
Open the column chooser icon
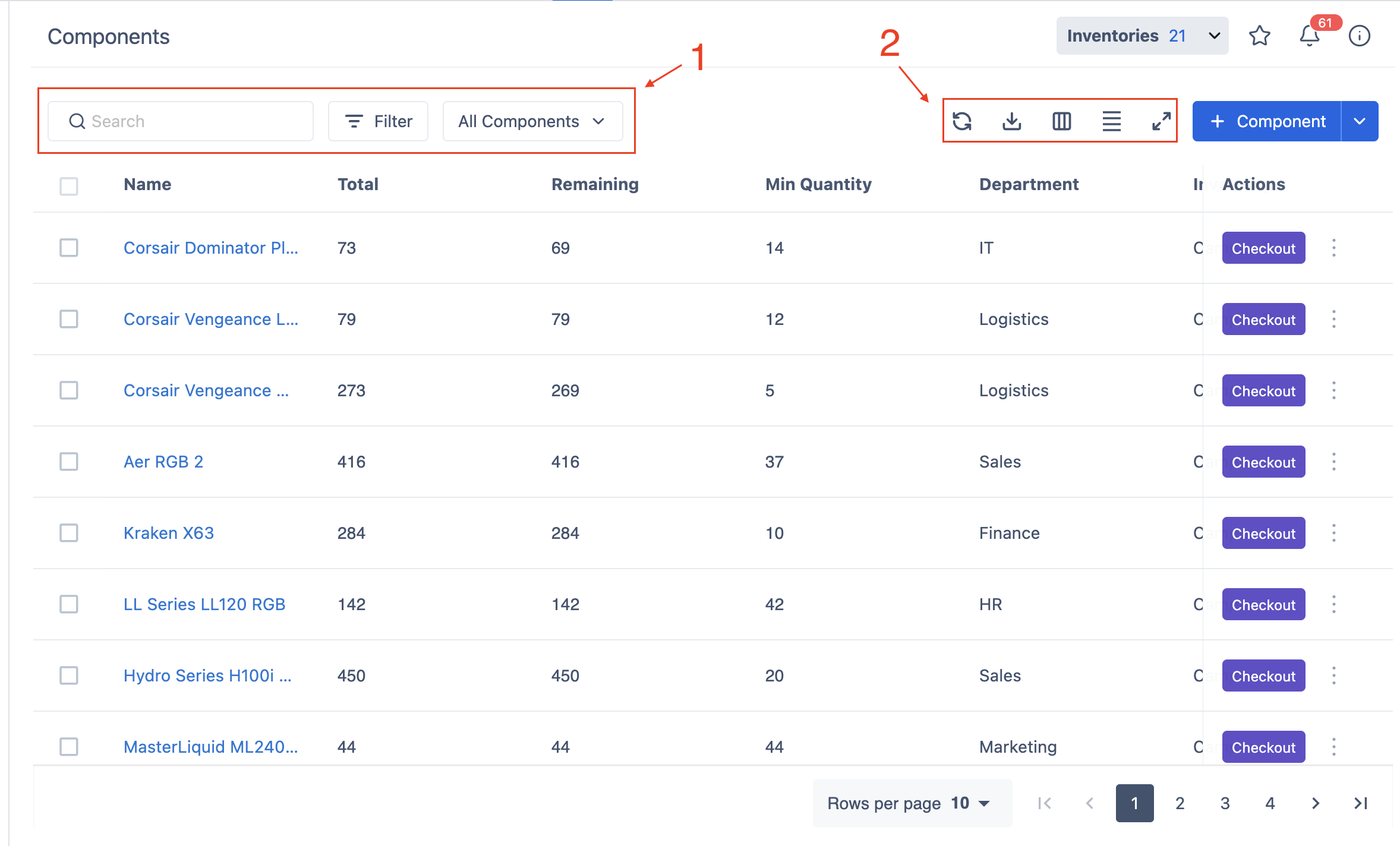point(1062,121)
